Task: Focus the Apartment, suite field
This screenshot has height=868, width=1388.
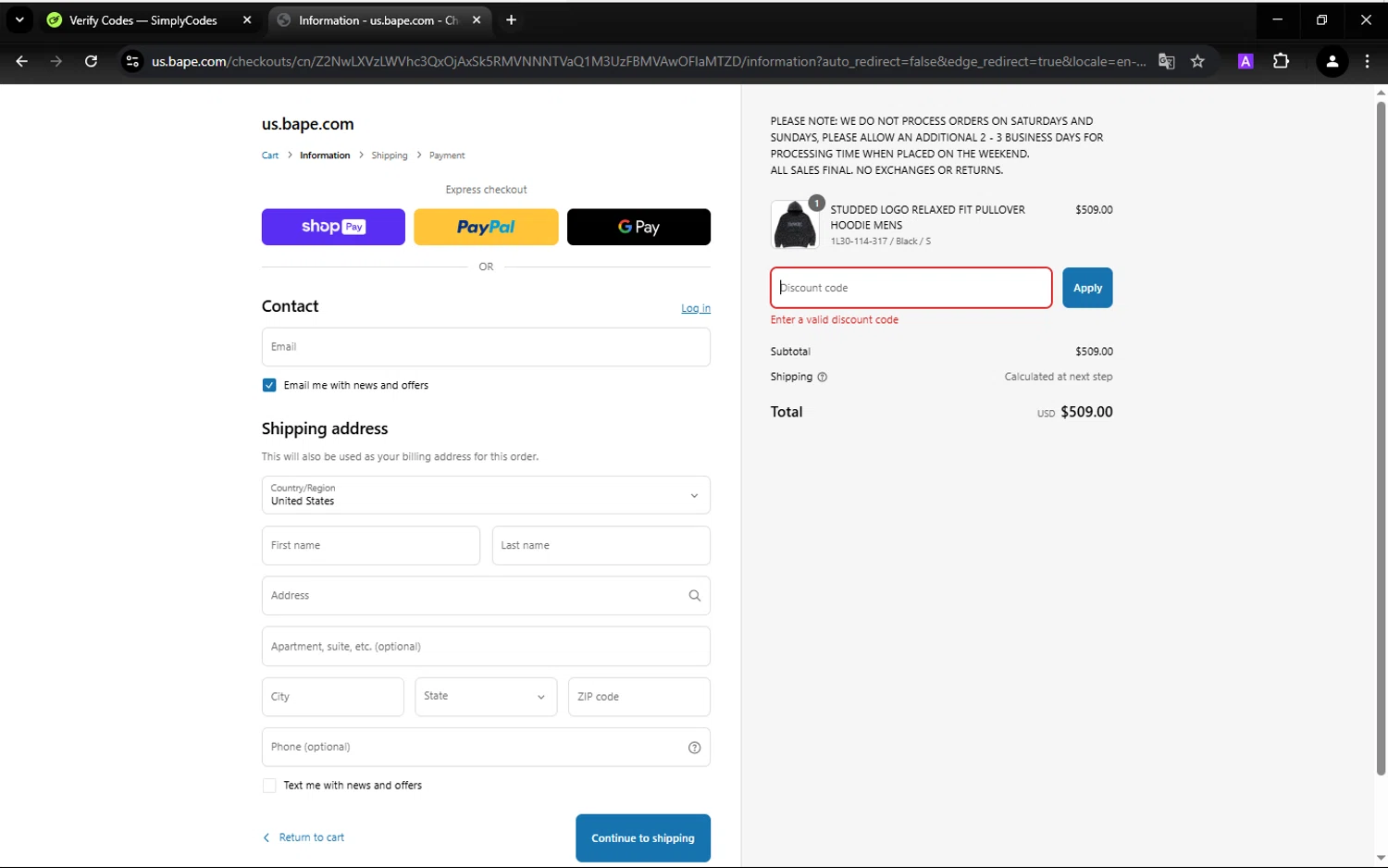Action: pos(486,647)
